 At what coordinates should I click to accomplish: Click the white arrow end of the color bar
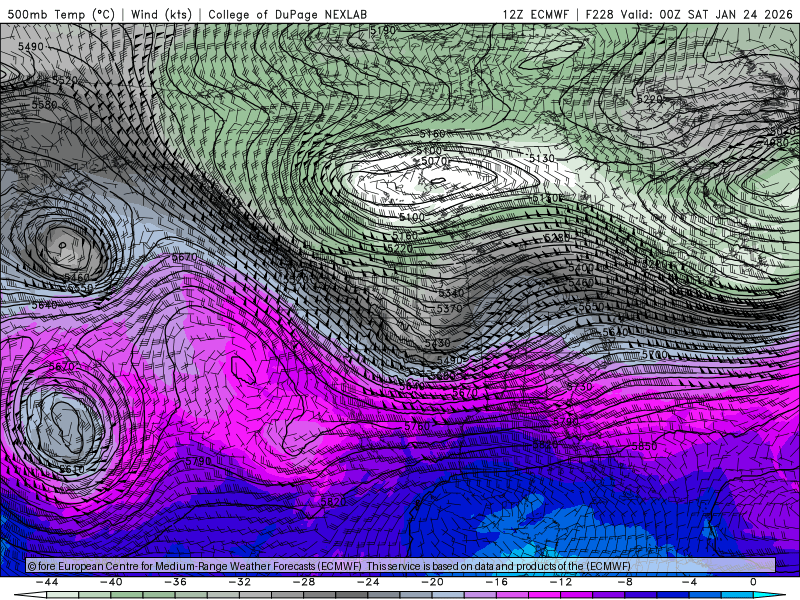pos(30,595)
